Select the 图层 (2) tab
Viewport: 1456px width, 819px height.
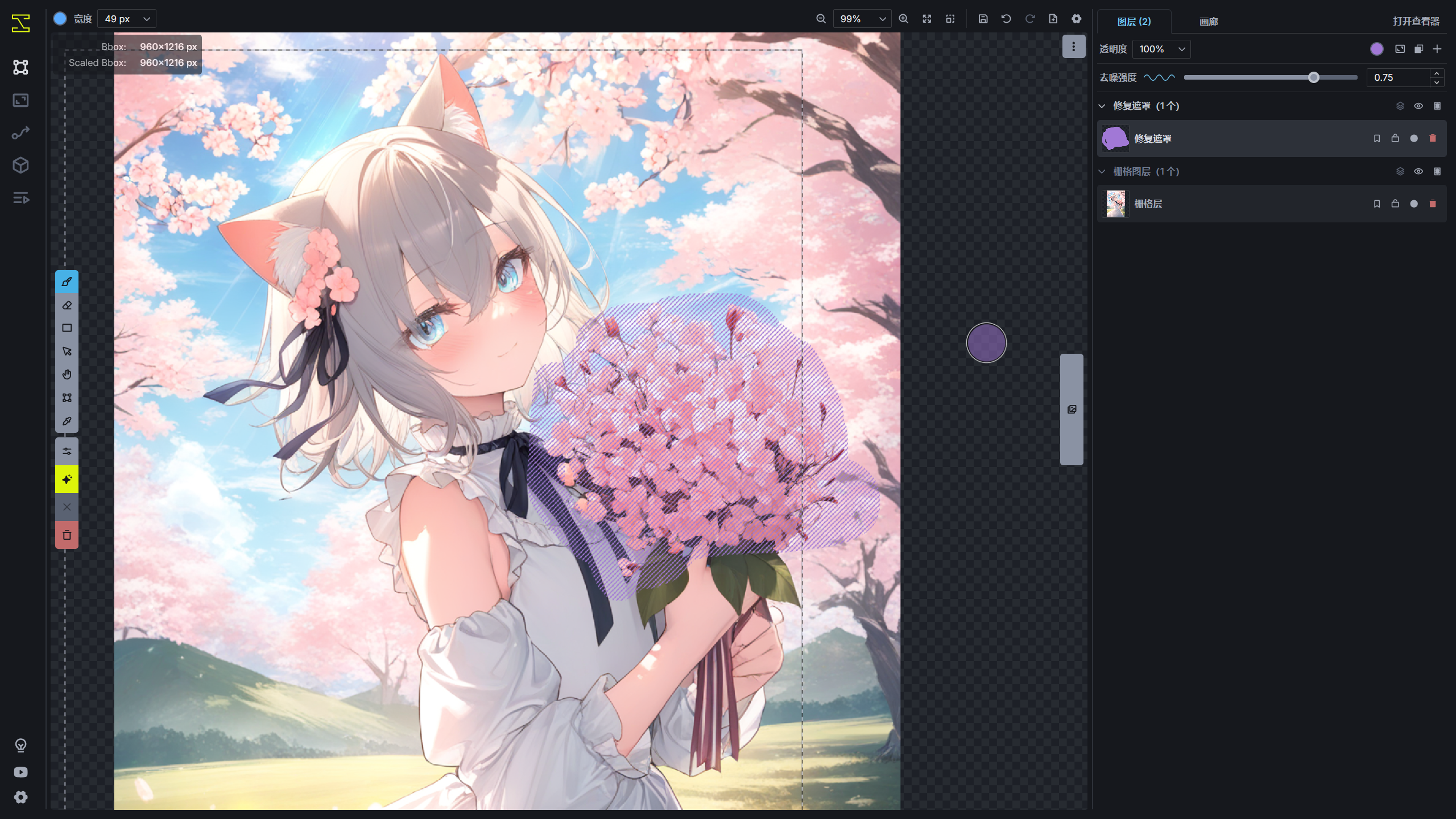(x=1135, y=22)
